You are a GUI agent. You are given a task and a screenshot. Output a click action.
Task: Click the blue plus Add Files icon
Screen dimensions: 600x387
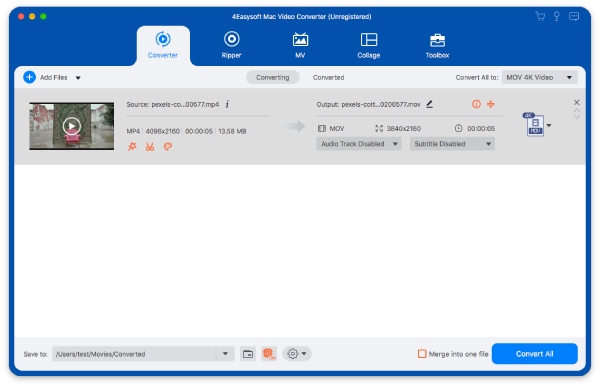pos(29,77)
